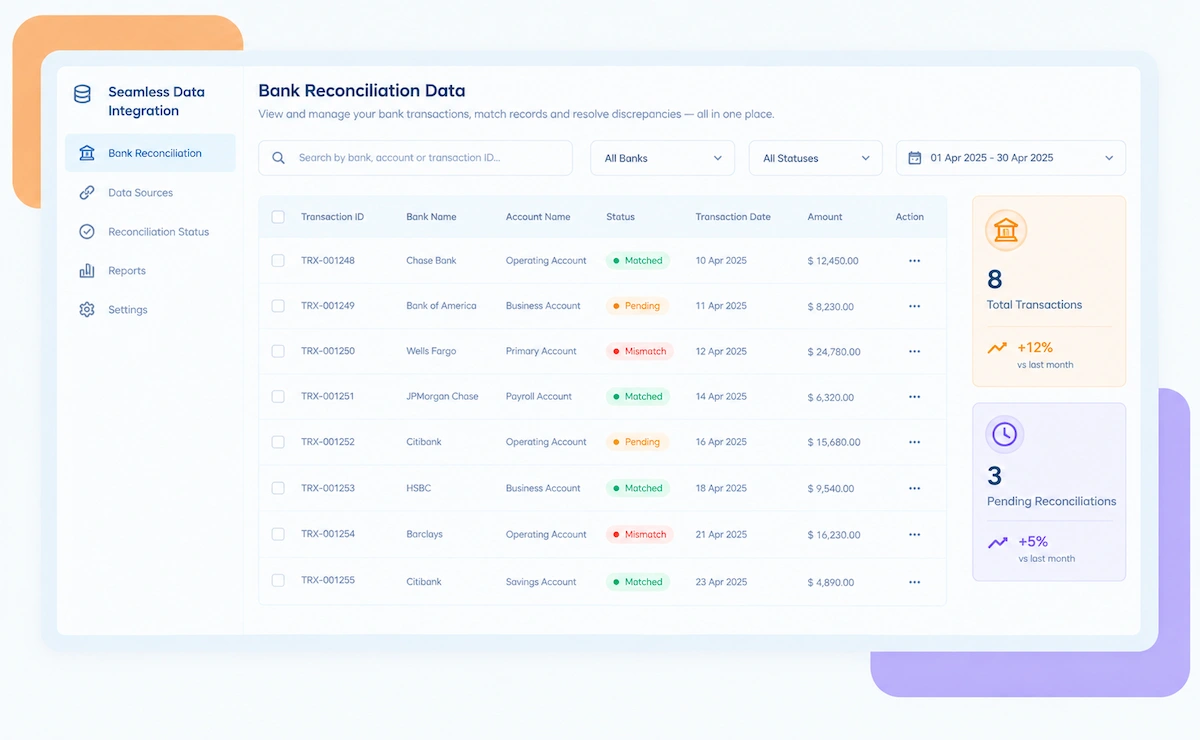Click the Mismatch badge for Wells Fargo row

point(639,352)
